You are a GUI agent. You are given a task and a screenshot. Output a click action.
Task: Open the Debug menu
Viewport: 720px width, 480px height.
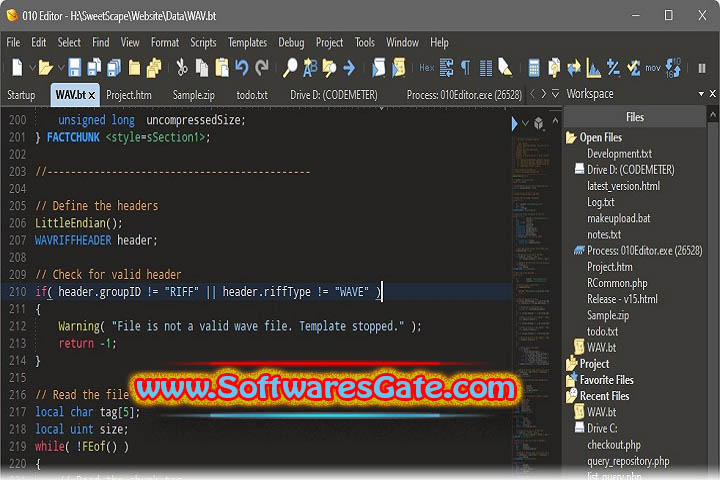click(x=291, y=43)
